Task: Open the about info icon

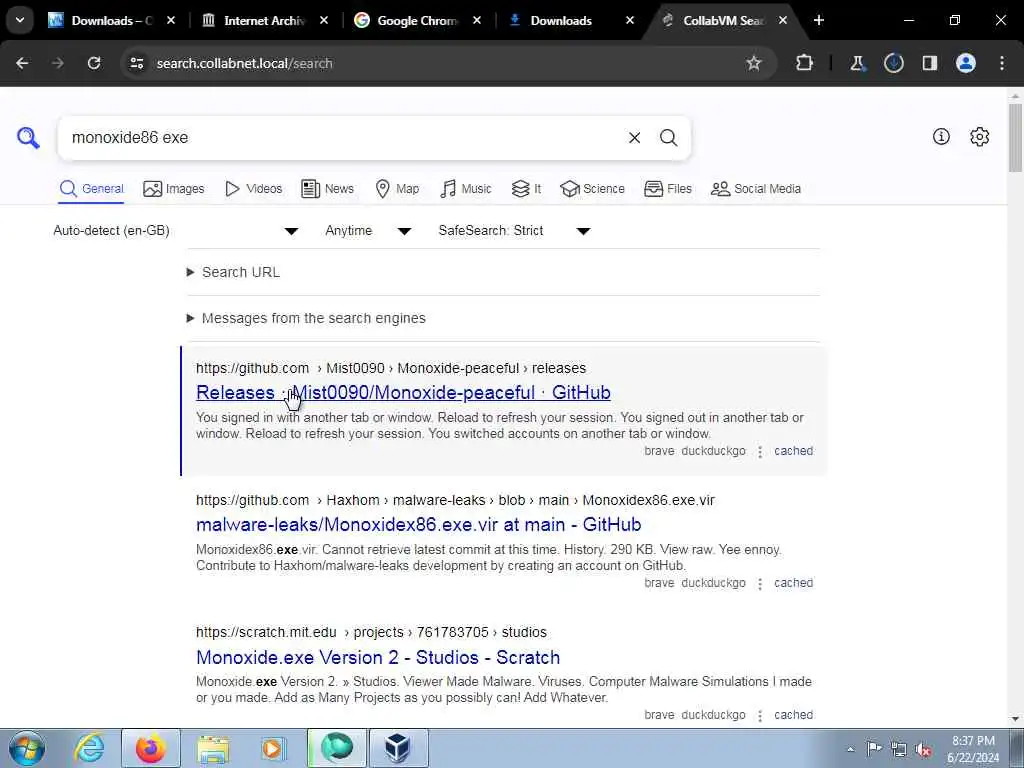Action: pyautogui.click(x=941, y=136)
